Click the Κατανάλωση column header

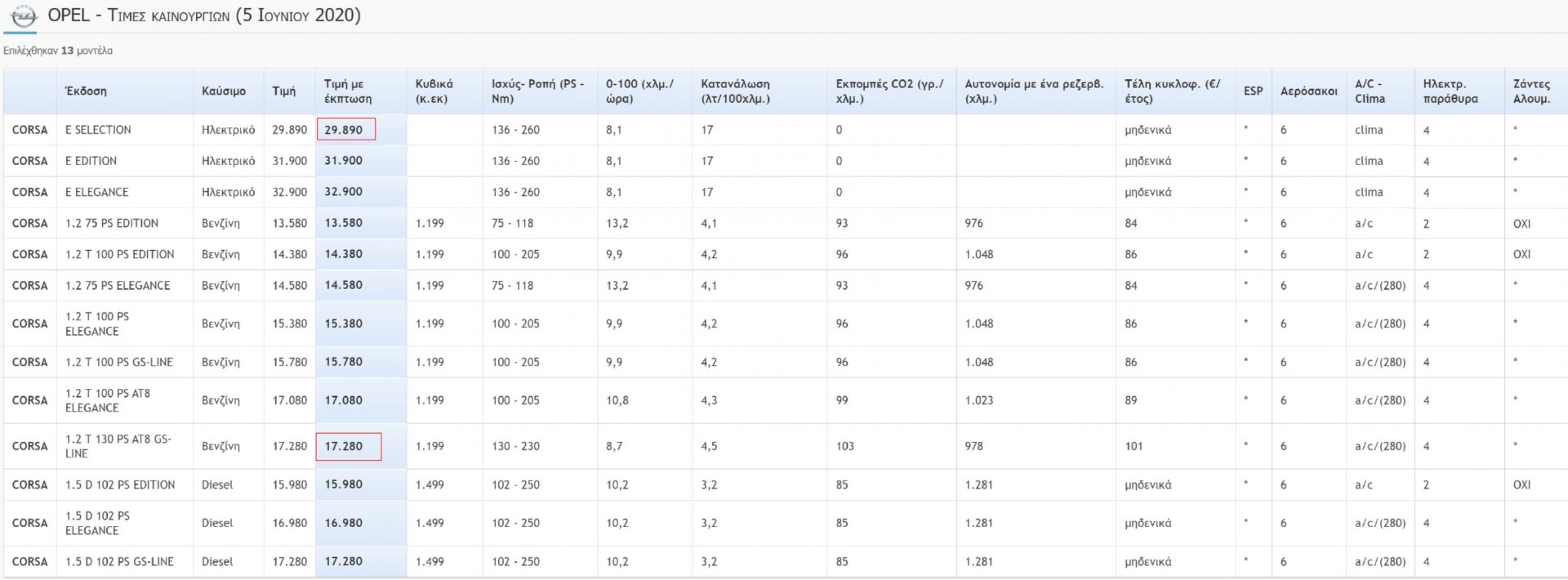[x=735, y=91]
